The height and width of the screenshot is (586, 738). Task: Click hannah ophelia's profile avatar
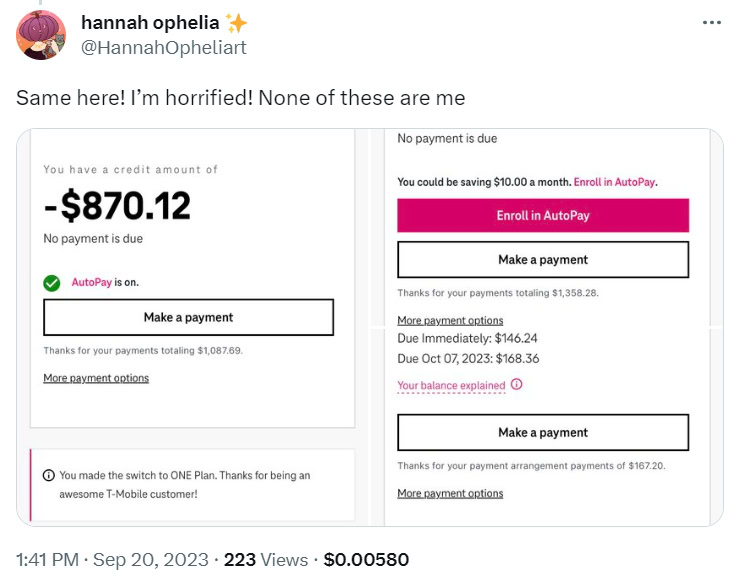41,35
